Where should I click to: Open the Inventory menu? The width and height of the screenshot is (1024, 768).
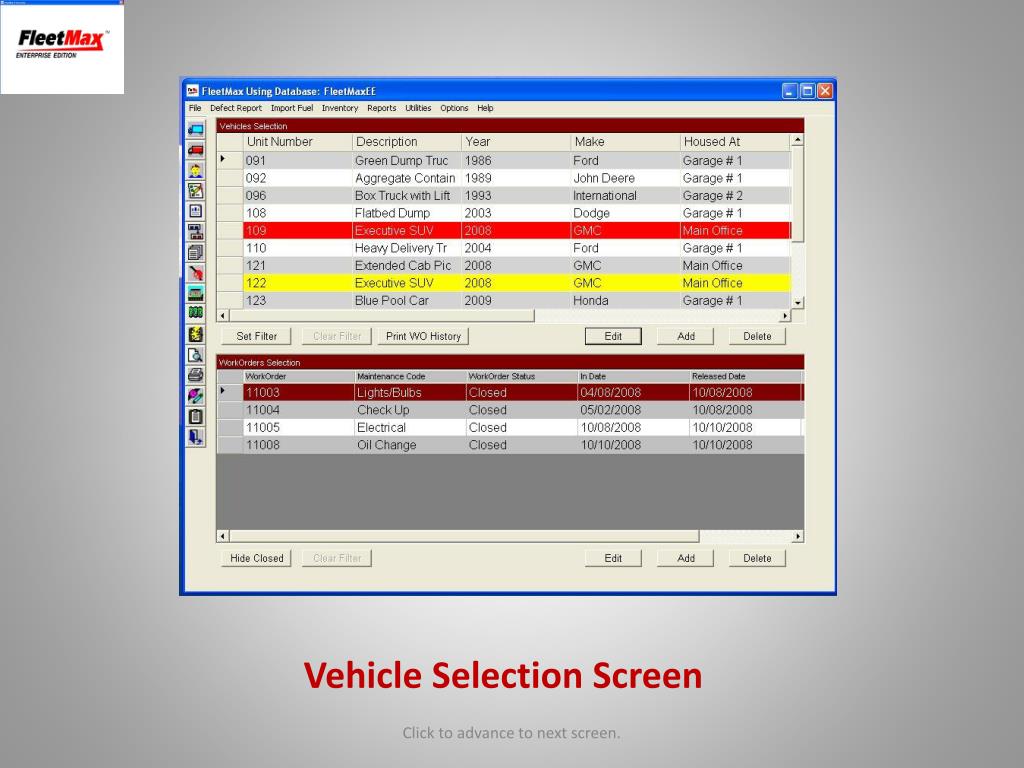point(340,108)
